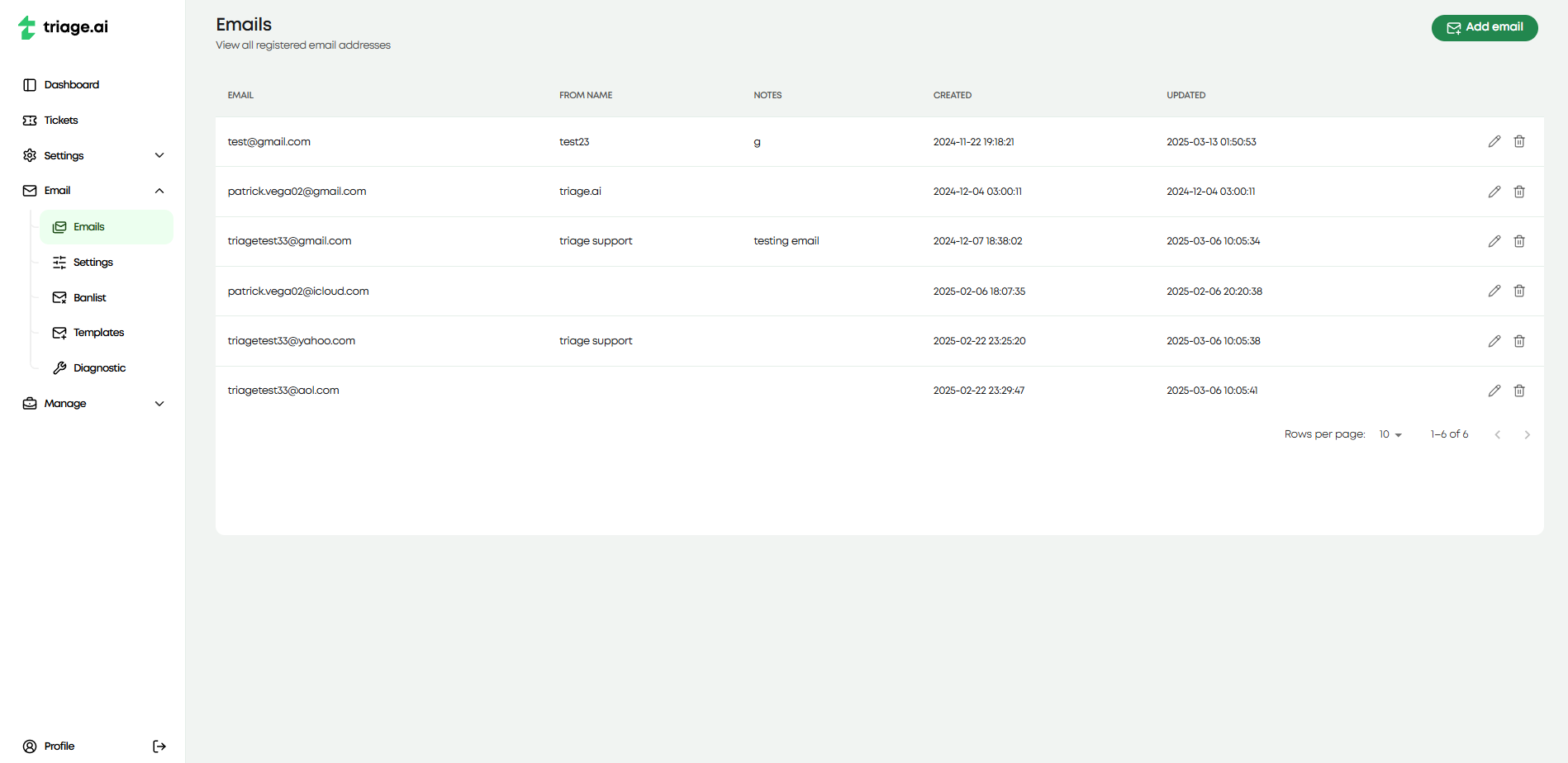Click the edit pencil for patrick.vega02@icloud.com
The height and width of the screenshot is (763, 1568).
pos(1494,291)
